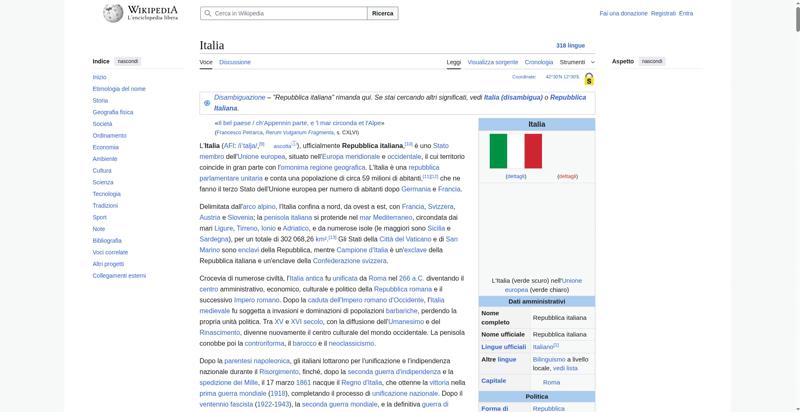Open the Cronologia tab
Screen dimensions: 800x412
pyautogui.click(x=539, y=62)
